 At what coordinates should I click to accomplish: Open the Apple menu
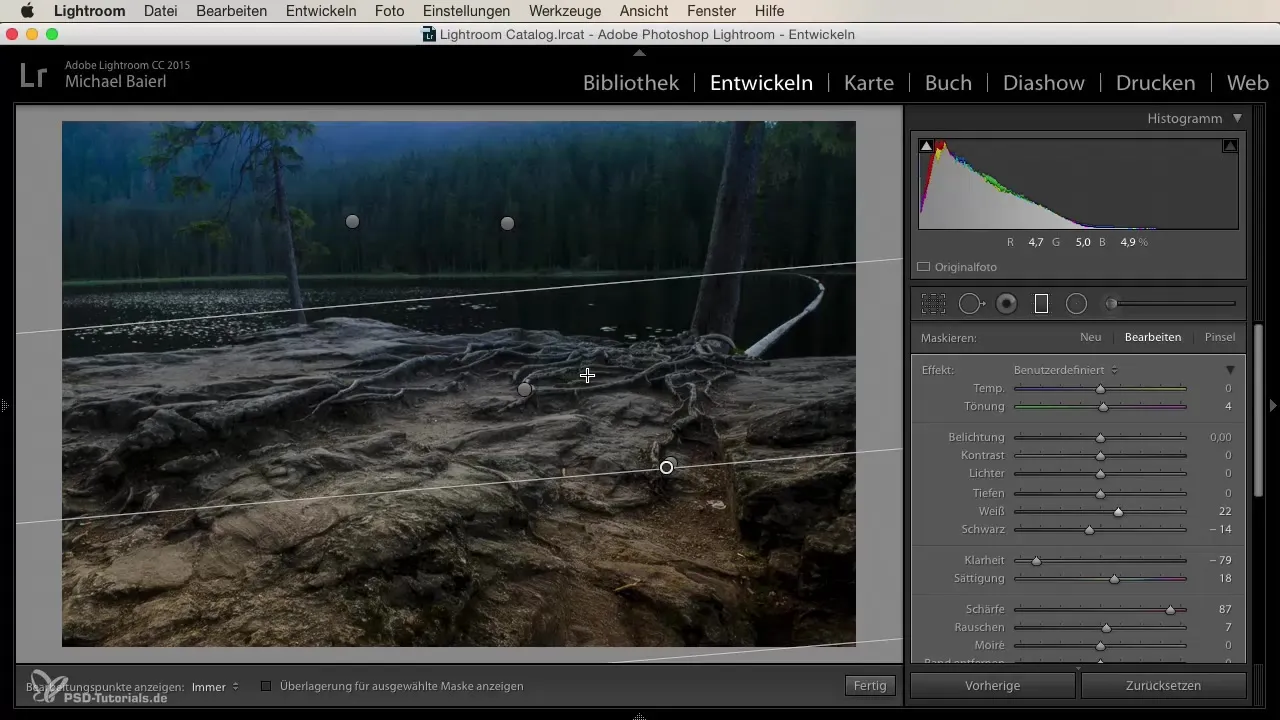click(27, 11)
